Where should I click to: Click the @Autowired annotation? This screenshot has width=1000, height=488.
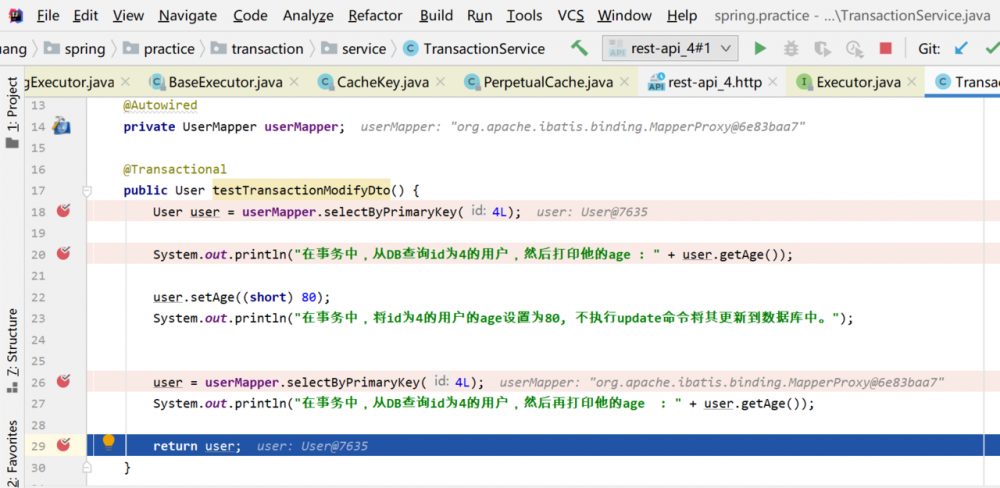(160, 105)
